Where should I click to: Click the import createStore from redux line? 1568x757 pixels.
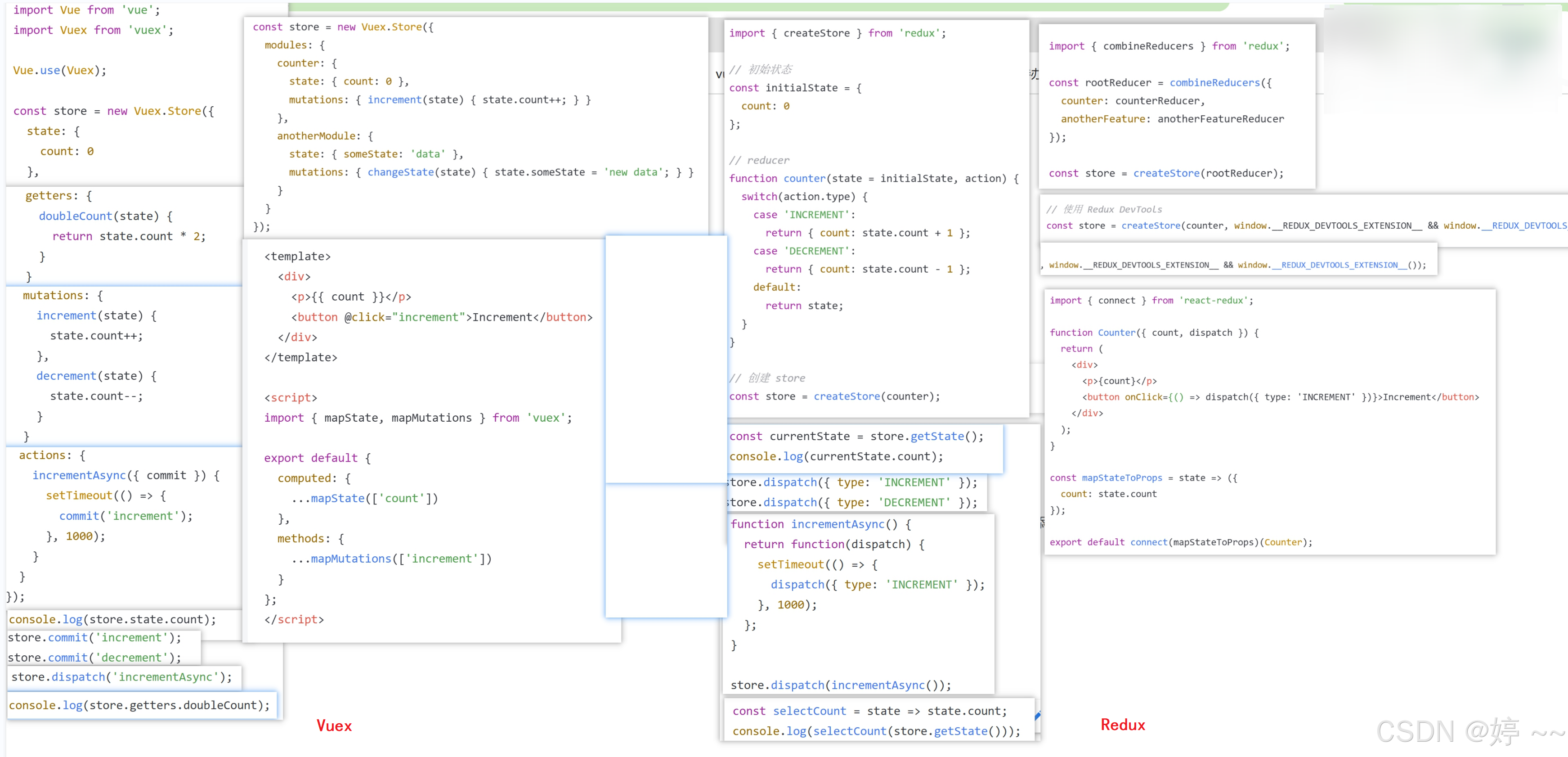coord(837,33)
